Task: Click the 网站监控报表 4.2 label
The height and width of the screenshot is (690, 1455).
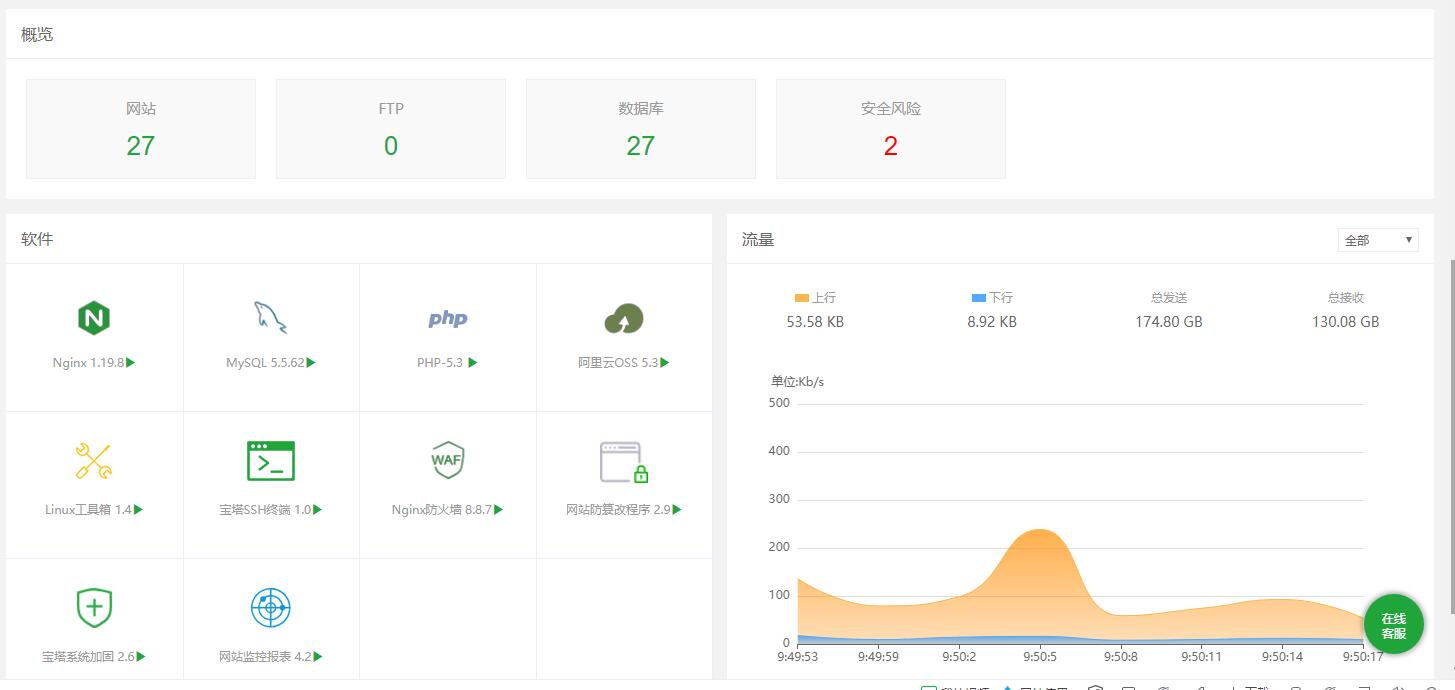Action: (x=265, y=657)
